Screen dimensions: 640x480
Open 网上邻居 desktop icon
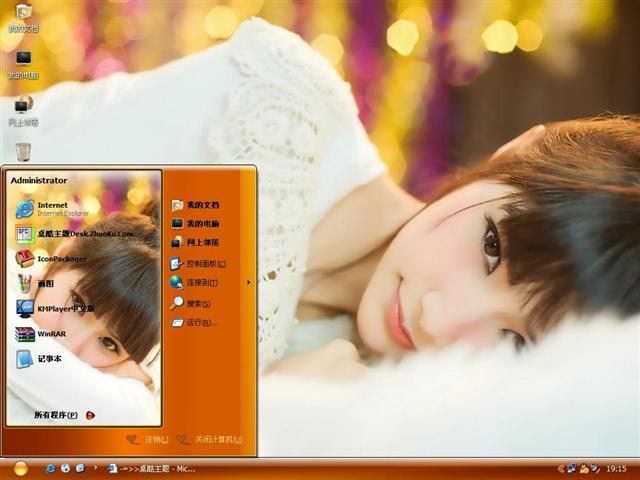click(23, 108)
